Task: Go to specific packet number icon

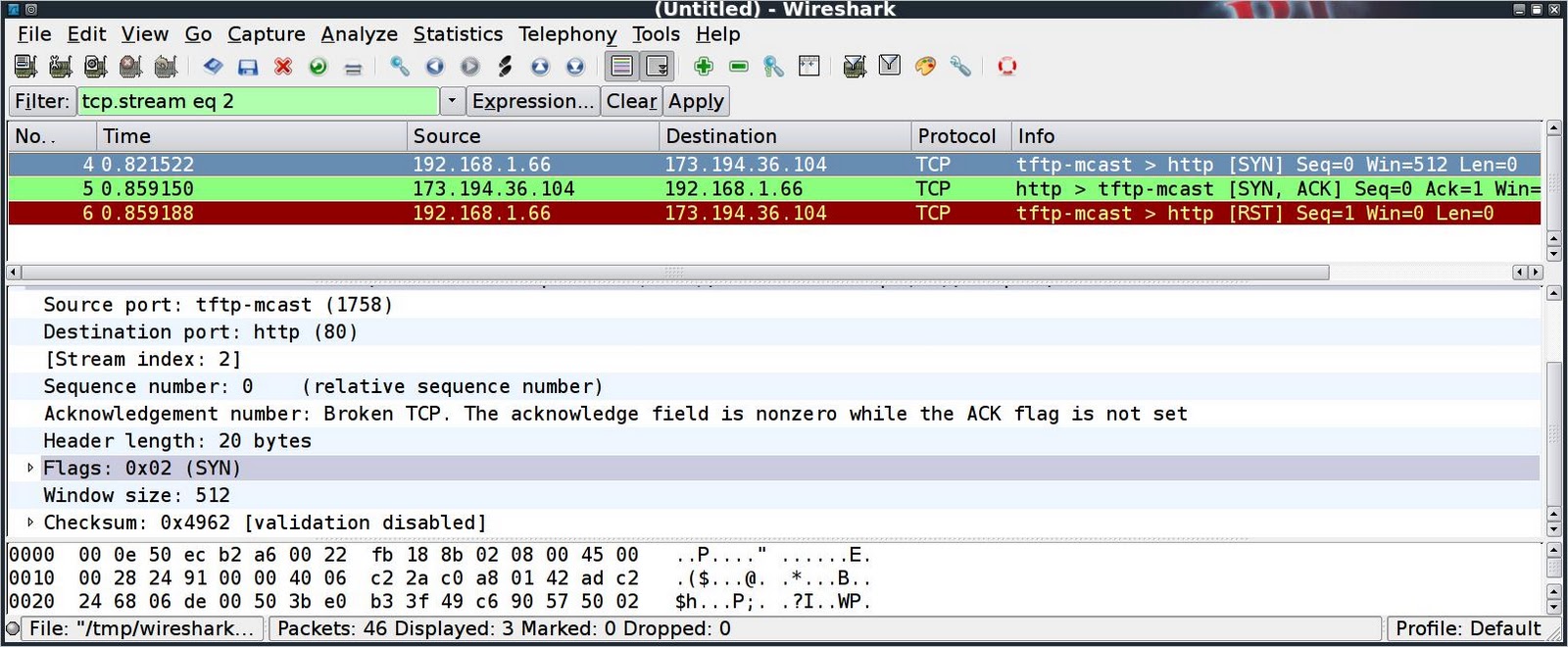Action: click(506, 67)
